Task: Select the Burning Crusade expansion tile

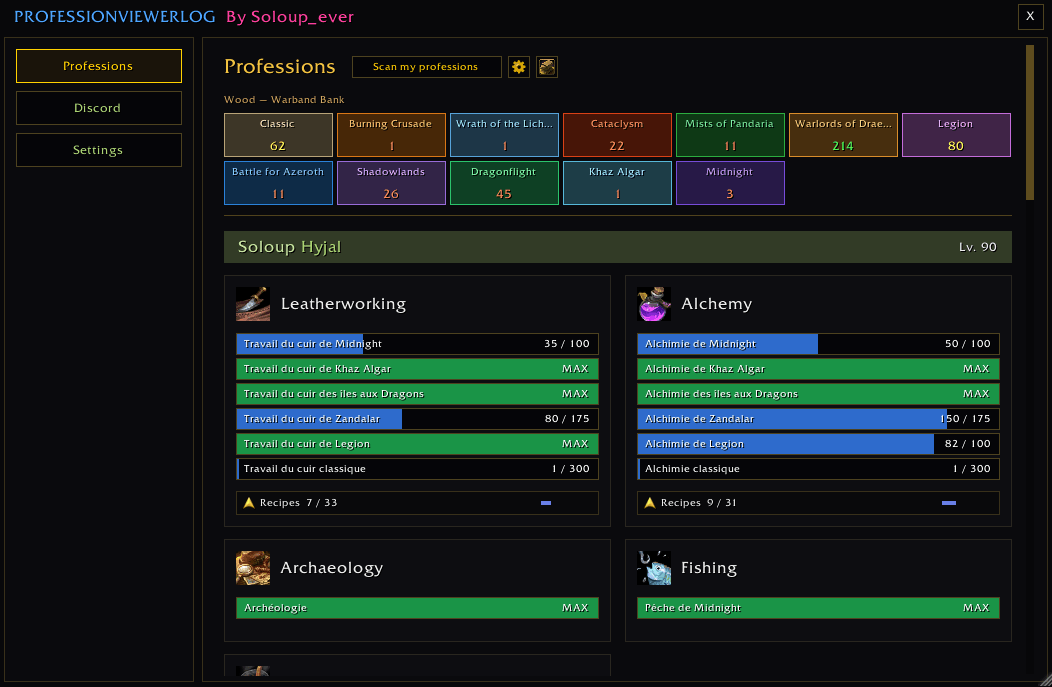Action: click(391, 135)
